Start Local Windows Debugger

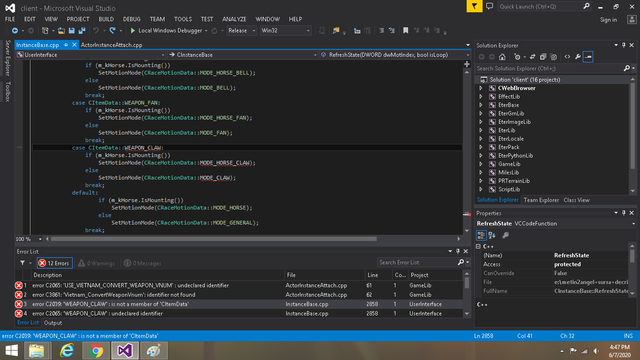tap(166, 31)
